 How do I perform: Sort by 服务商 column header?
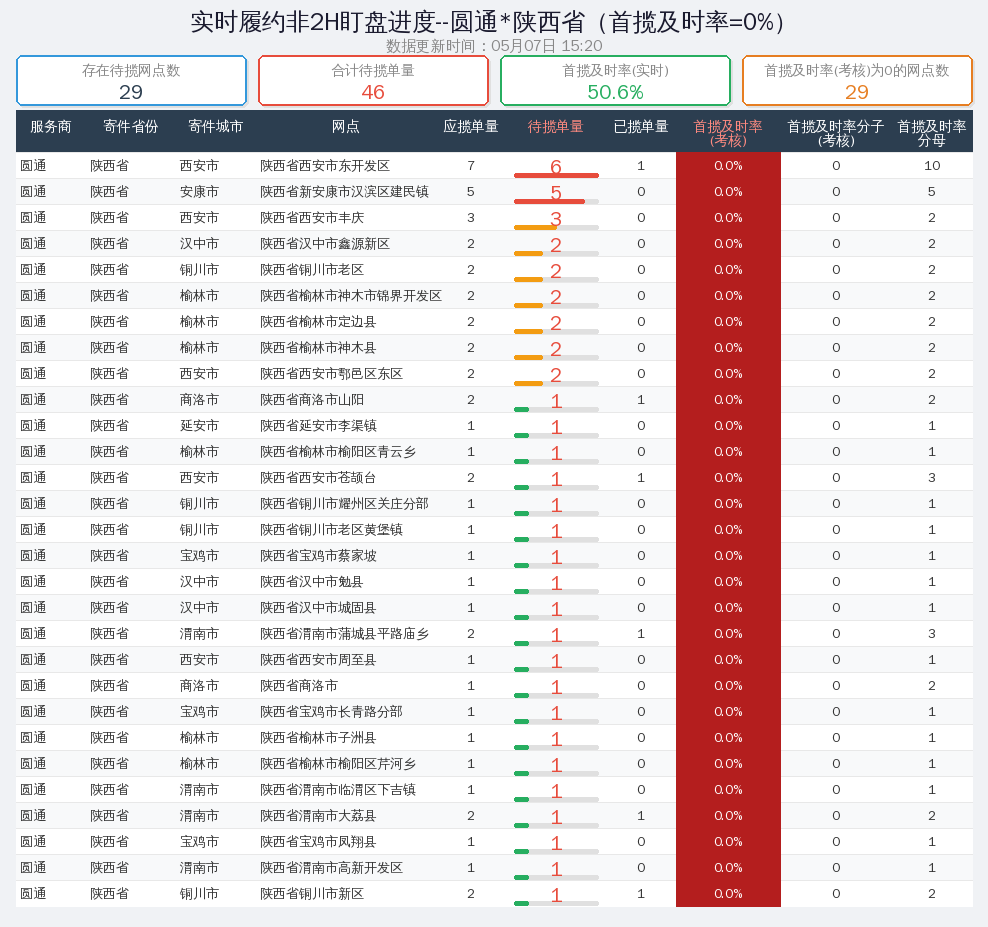pyautogui.click(x=50, y=127)
